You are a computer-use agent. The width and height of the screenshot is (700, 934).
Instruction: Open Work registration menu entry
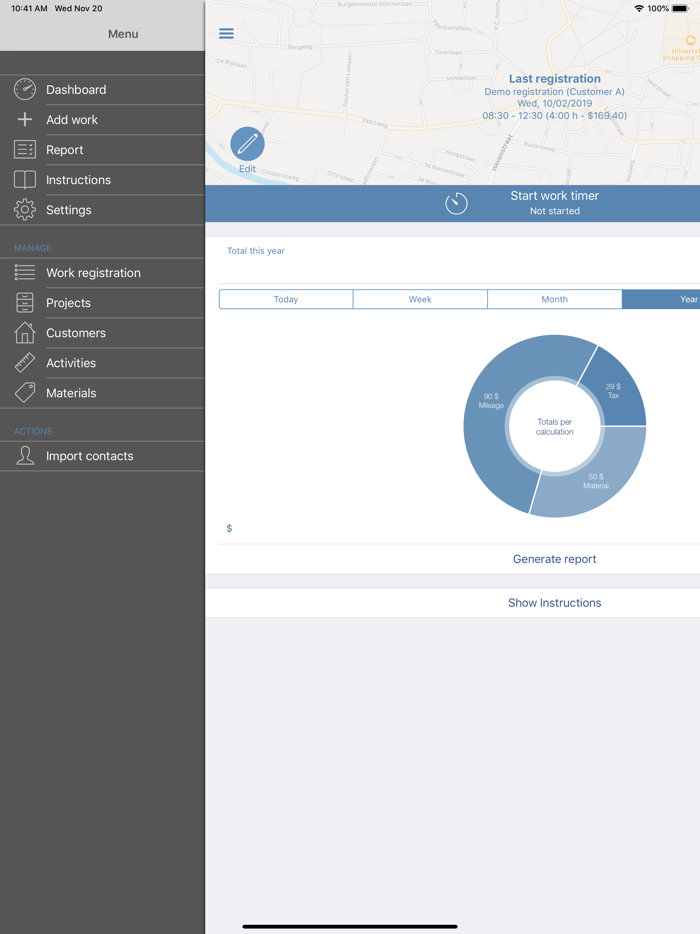pyautogui.click(x=102, y=273)
